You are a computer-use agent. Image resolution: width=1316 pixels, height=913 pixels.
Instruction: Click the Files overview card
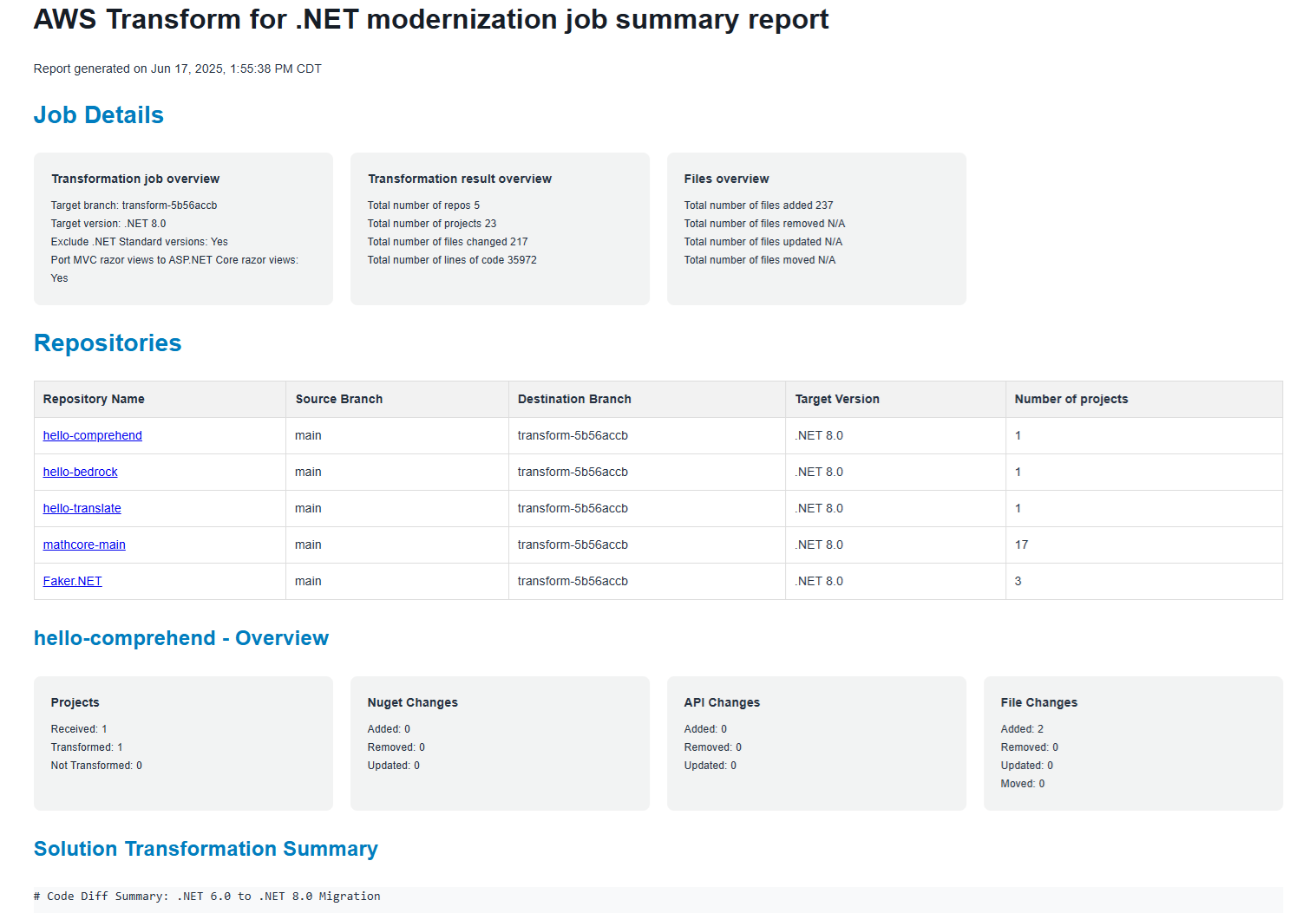pyautogui.click(x=816, y=228)
